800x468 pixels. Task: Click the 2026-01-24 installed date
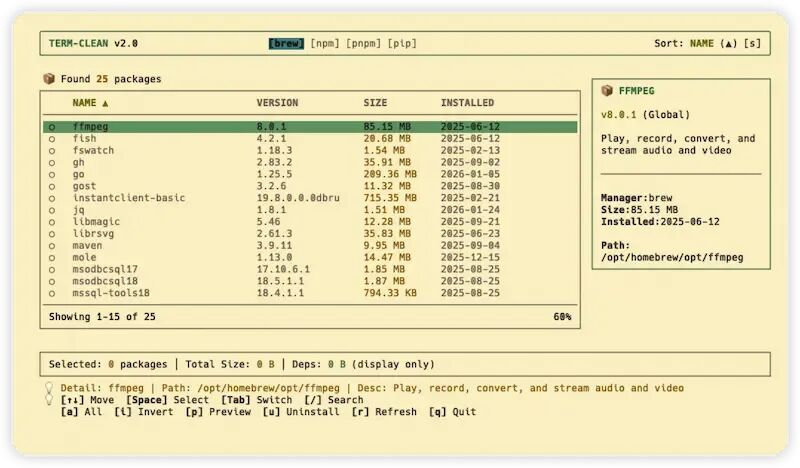pyautogui.click(x=470, y=210)
